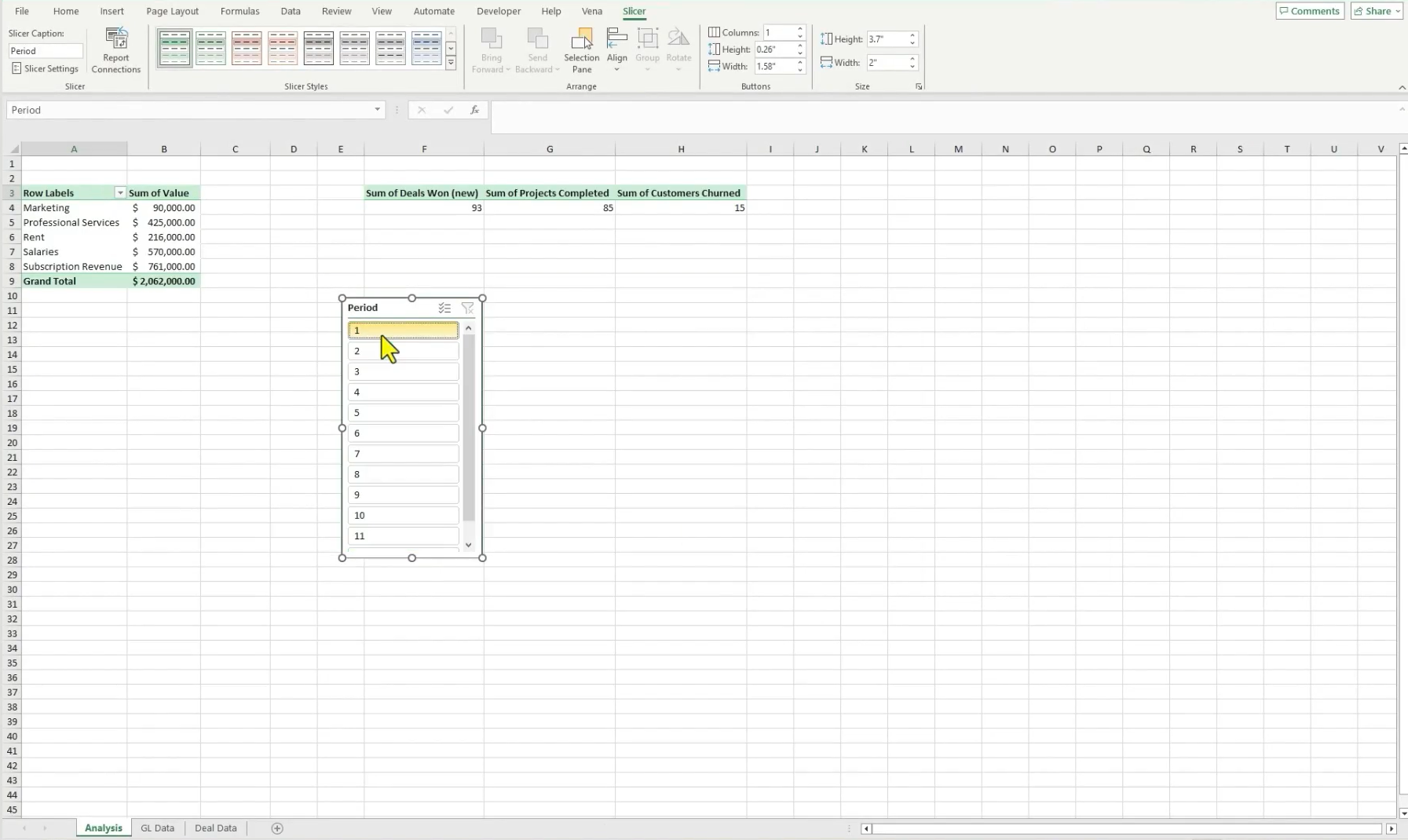
Task: Click the insert function fx icon
Action: click(474, 111)
